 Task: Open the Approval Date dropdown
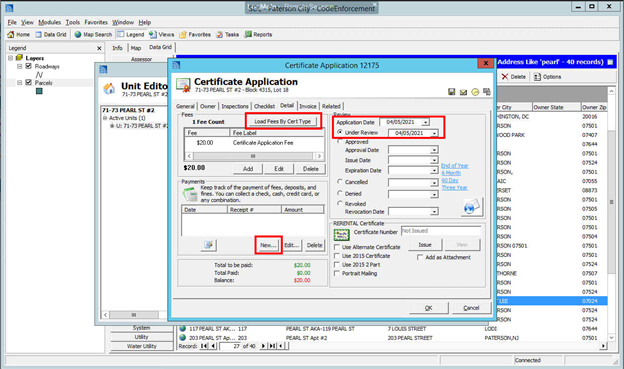(x=434, y=150)
